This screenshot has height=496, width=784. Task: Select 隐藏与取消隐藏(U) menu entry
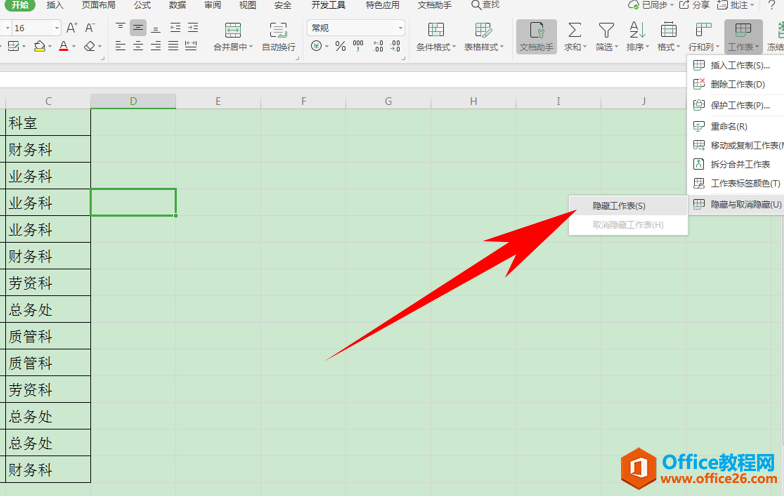coord(736,204)
